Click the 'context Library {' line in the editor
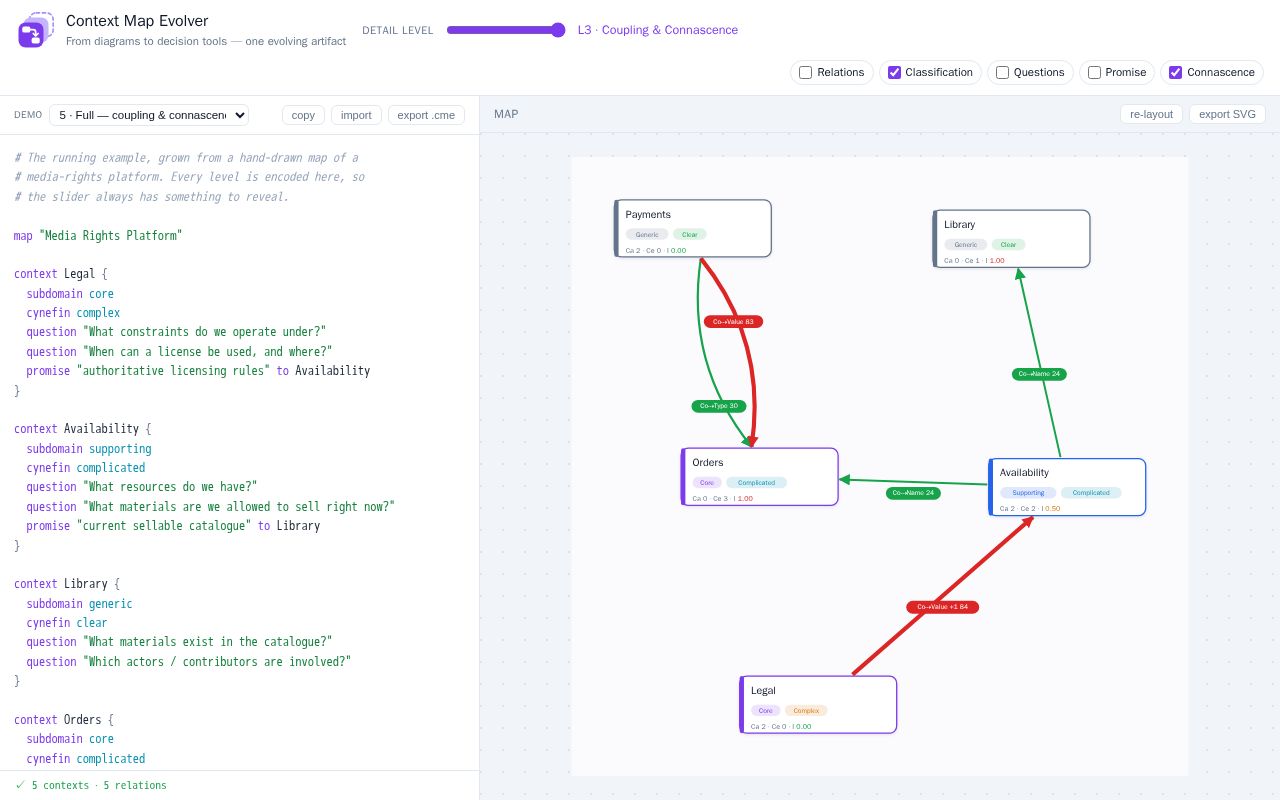Image resolution: width=1280 pixels, height=800 pixels. click(67, 584)
